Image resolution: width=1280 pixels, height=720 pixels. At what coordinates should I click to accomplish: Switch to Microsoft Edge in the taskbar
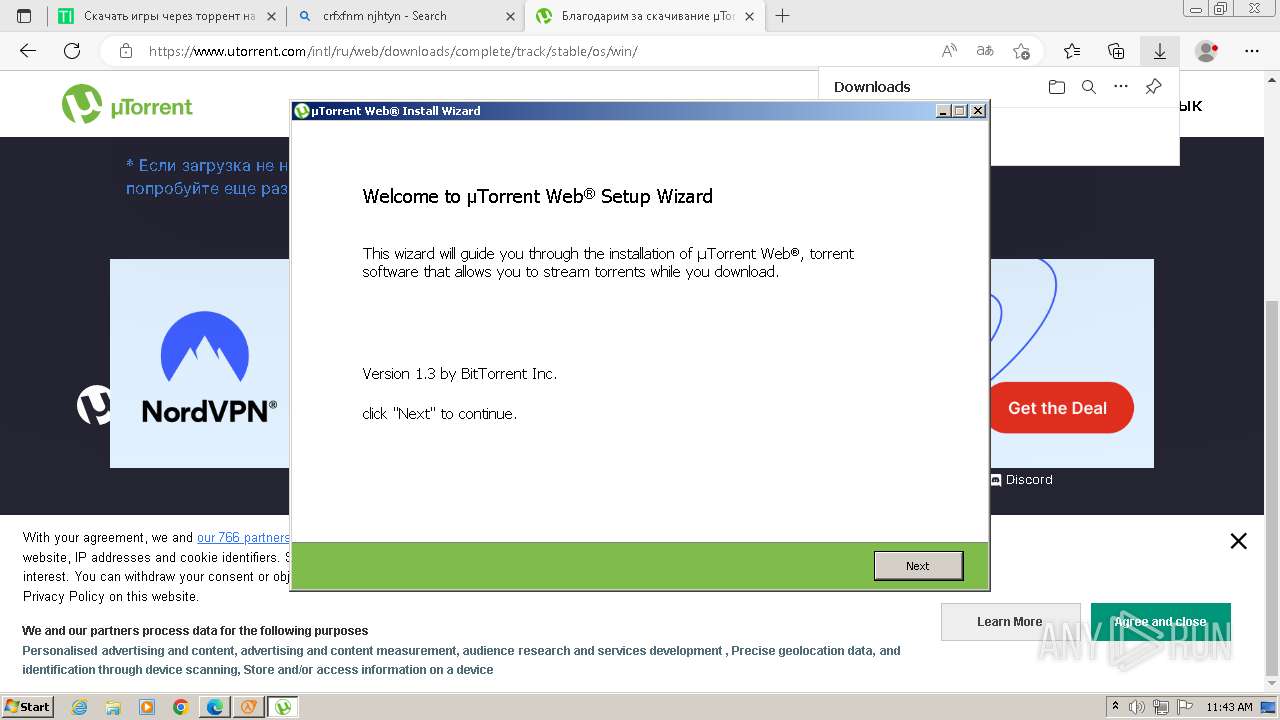point(215,707)
